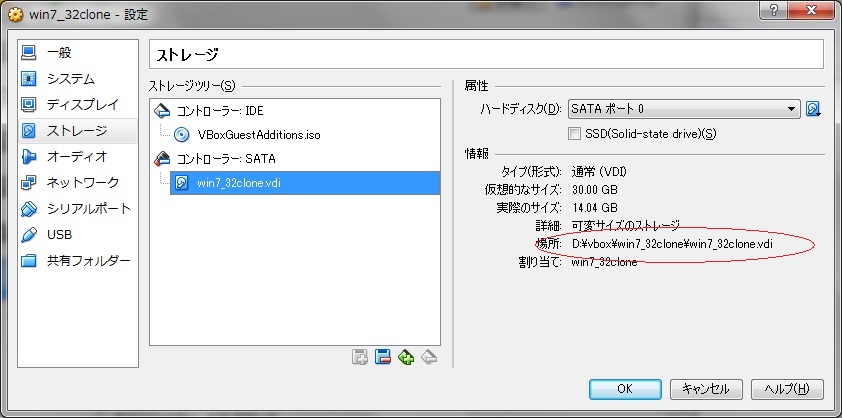This screenshot has height=418, width=842.
Task: Open the SATA ポート 0 dropdown
Action: point(684,109)
